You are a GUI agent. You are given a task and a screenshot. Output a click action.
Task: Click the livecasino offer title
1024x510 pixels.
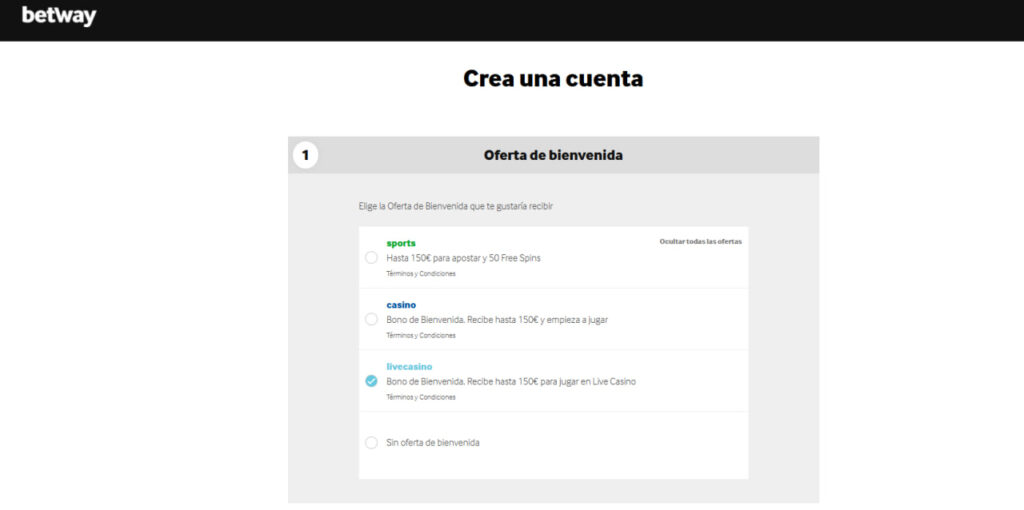[409, 366]
